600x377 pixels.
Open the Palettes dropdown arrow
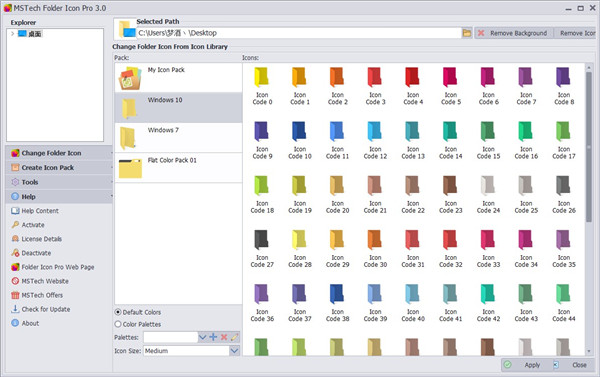tap(202, 337)
